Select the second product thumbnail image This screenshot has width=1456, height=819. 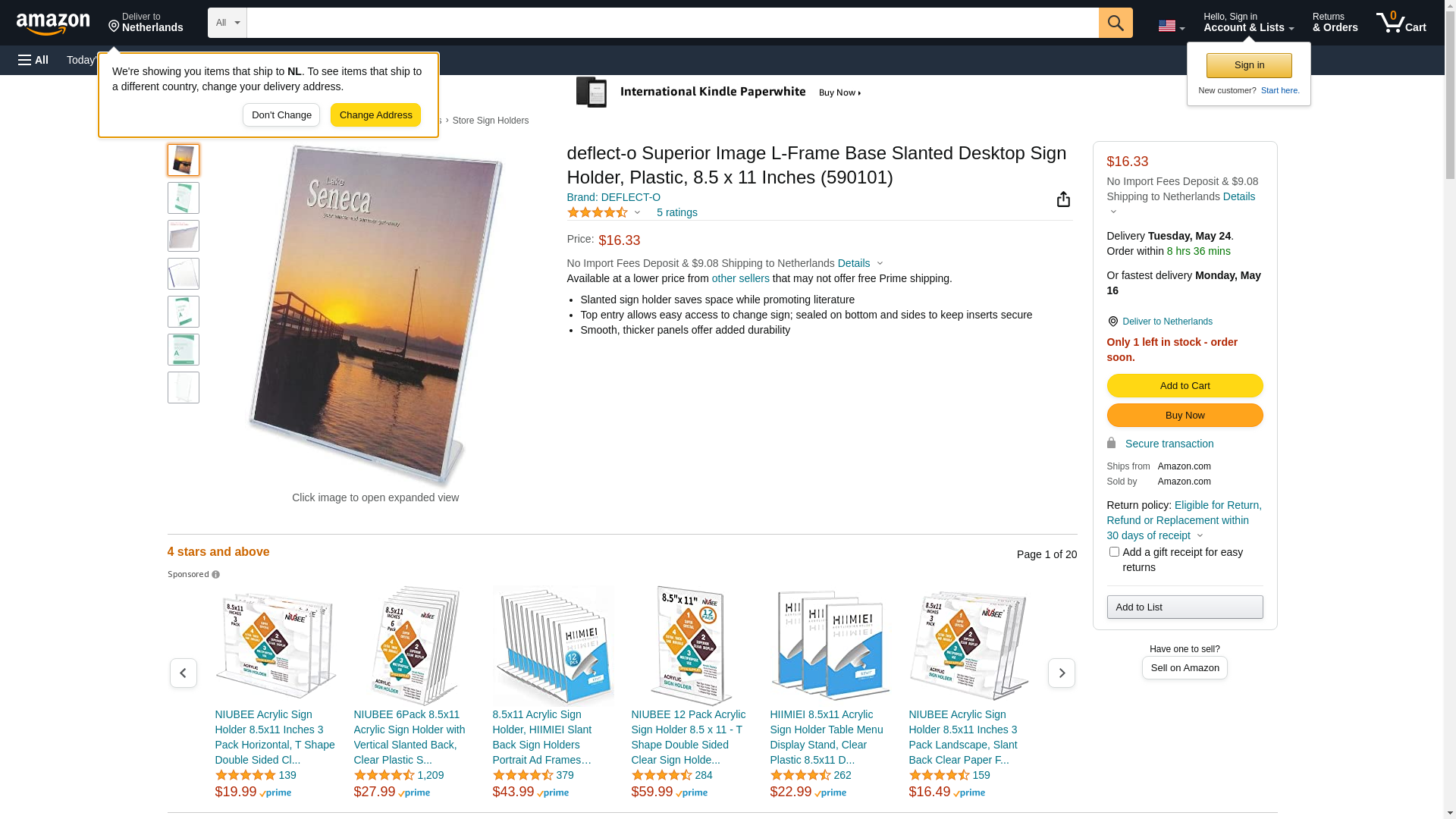point(184,198)
